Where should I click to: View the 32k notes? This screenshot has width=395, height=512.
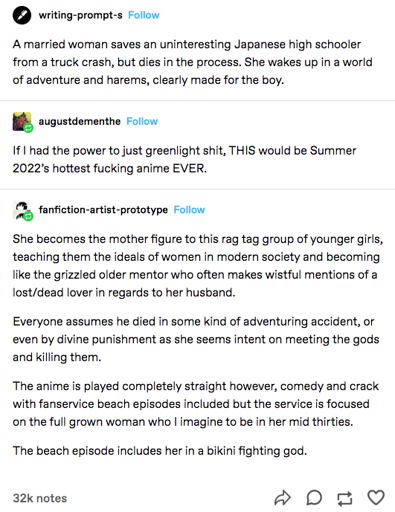(x=40, y=498)
